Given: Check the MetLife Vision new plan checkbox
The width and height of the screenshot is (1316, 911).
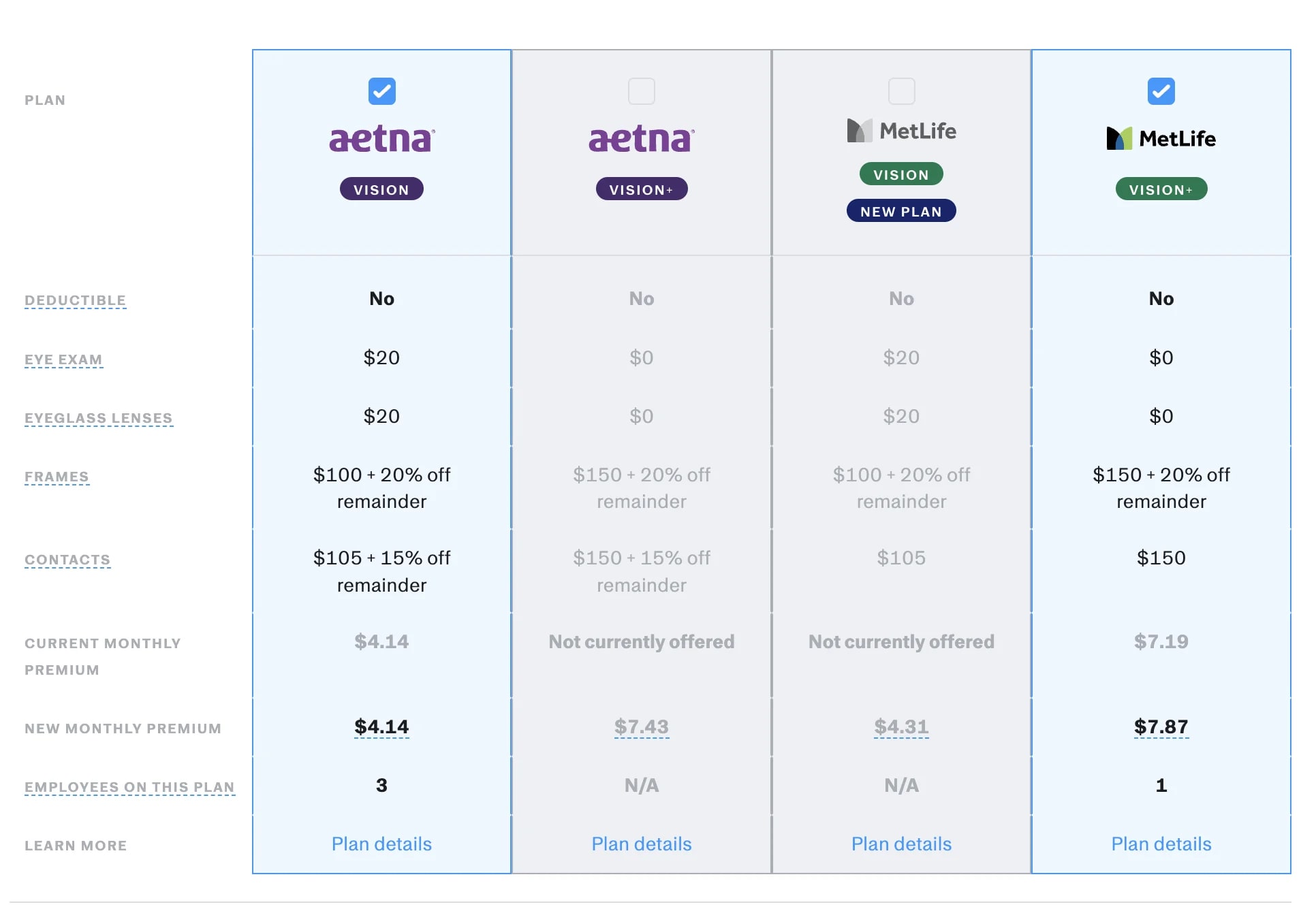Looking at the screenshot, I should [901, 91].
